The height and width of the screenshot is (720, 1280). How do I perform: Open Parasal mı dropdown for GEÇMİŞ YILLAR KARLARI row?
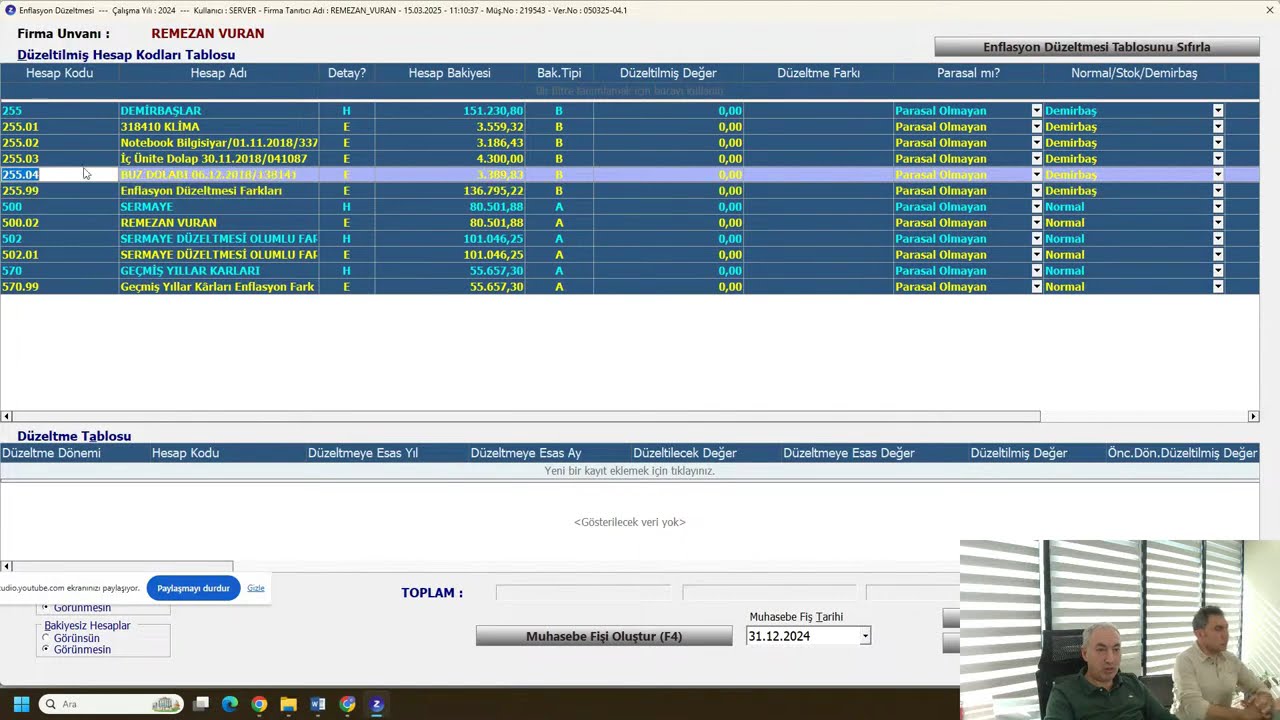point(1036,271)
